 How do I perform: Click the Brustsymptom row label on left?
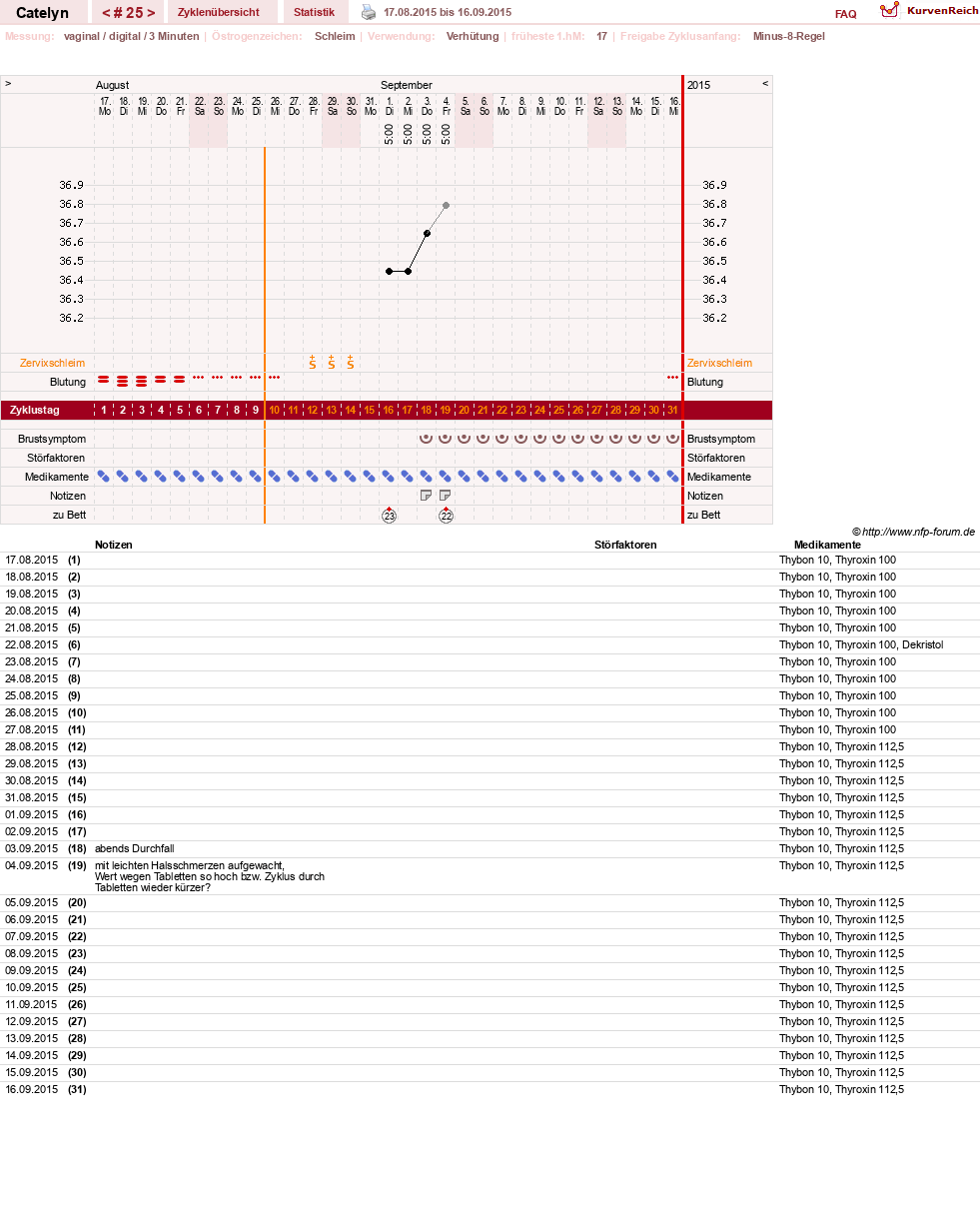[x=52, y=439]
